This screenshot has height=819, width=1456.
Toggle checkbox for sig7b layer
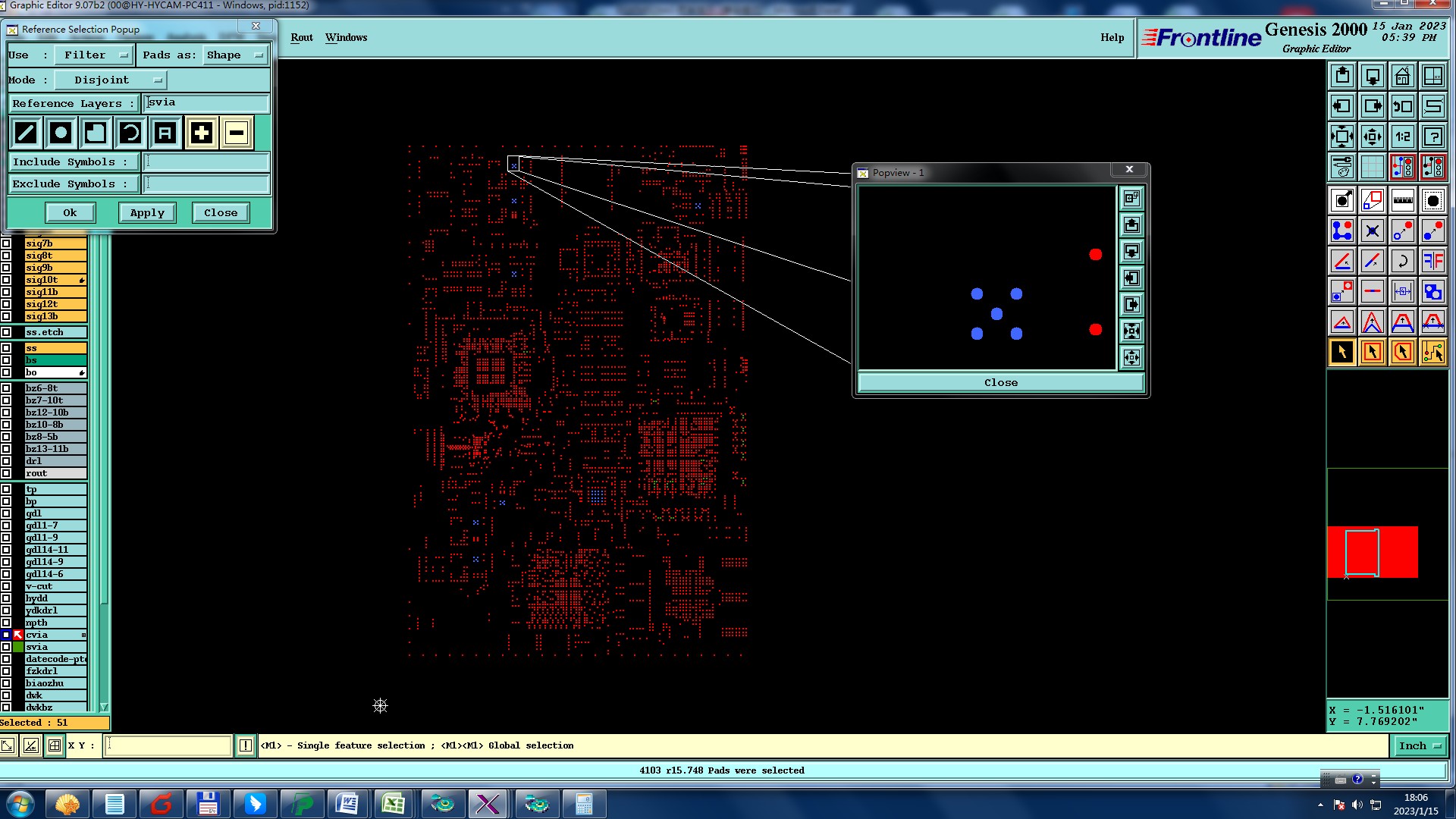tap(6, 243)
